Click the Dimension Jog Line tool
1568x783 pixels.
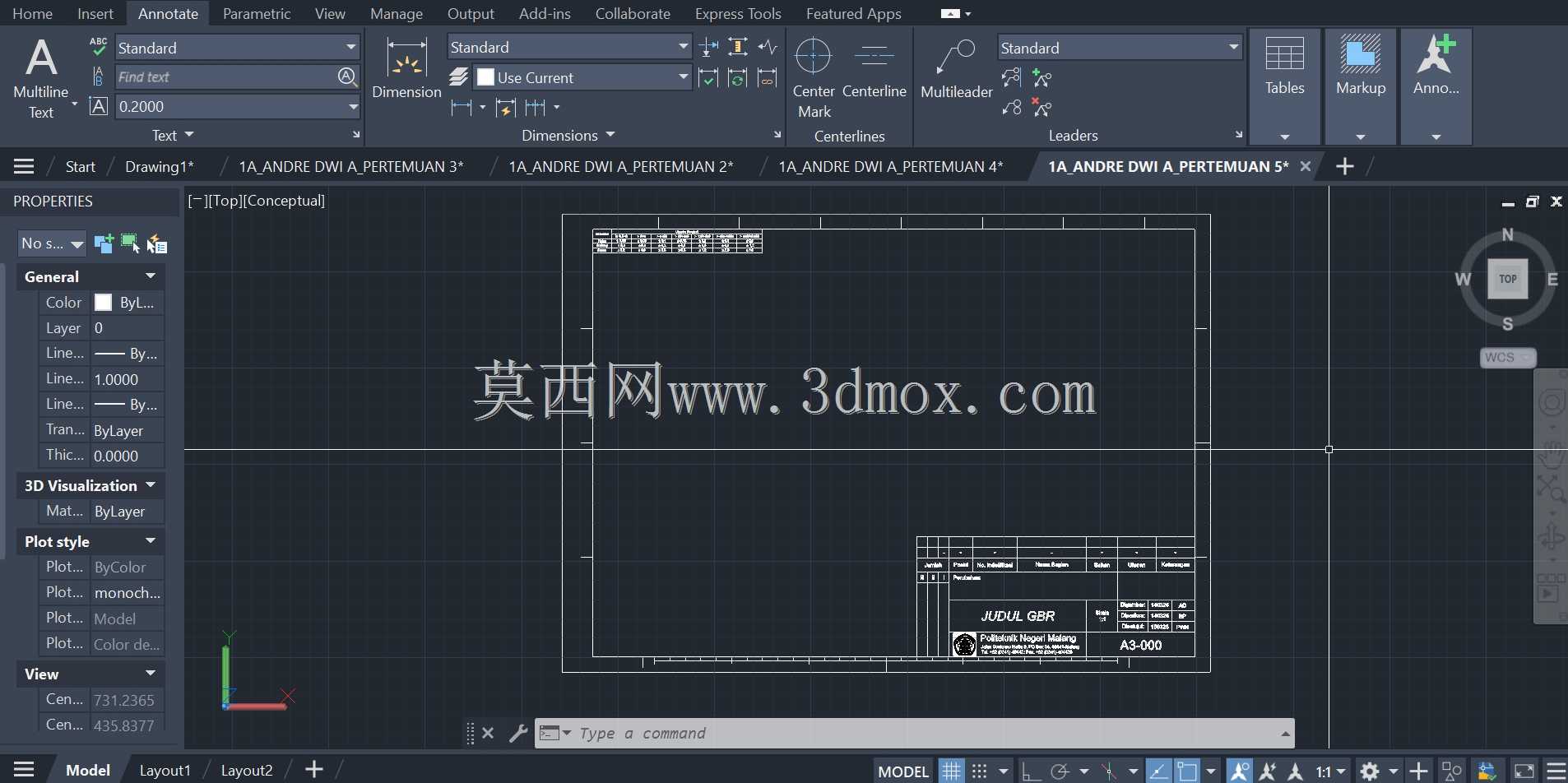(x=768, y=47)
